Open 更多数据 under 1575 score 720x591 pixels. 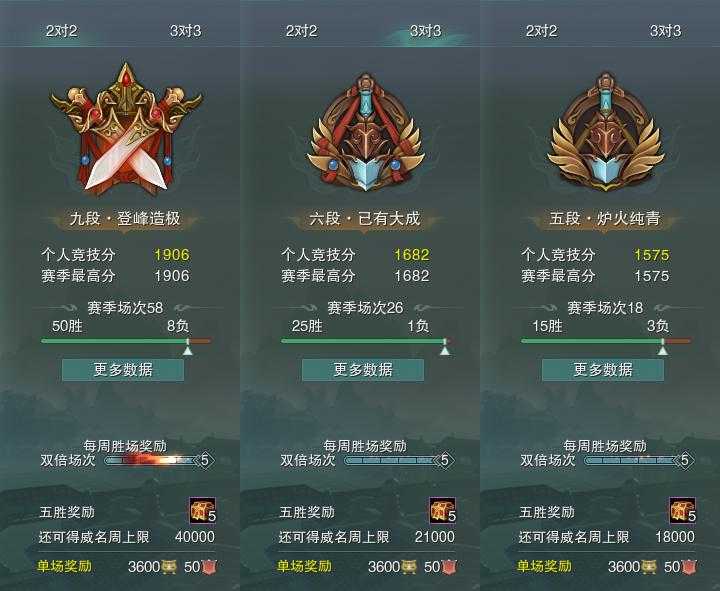coord(603,370)
